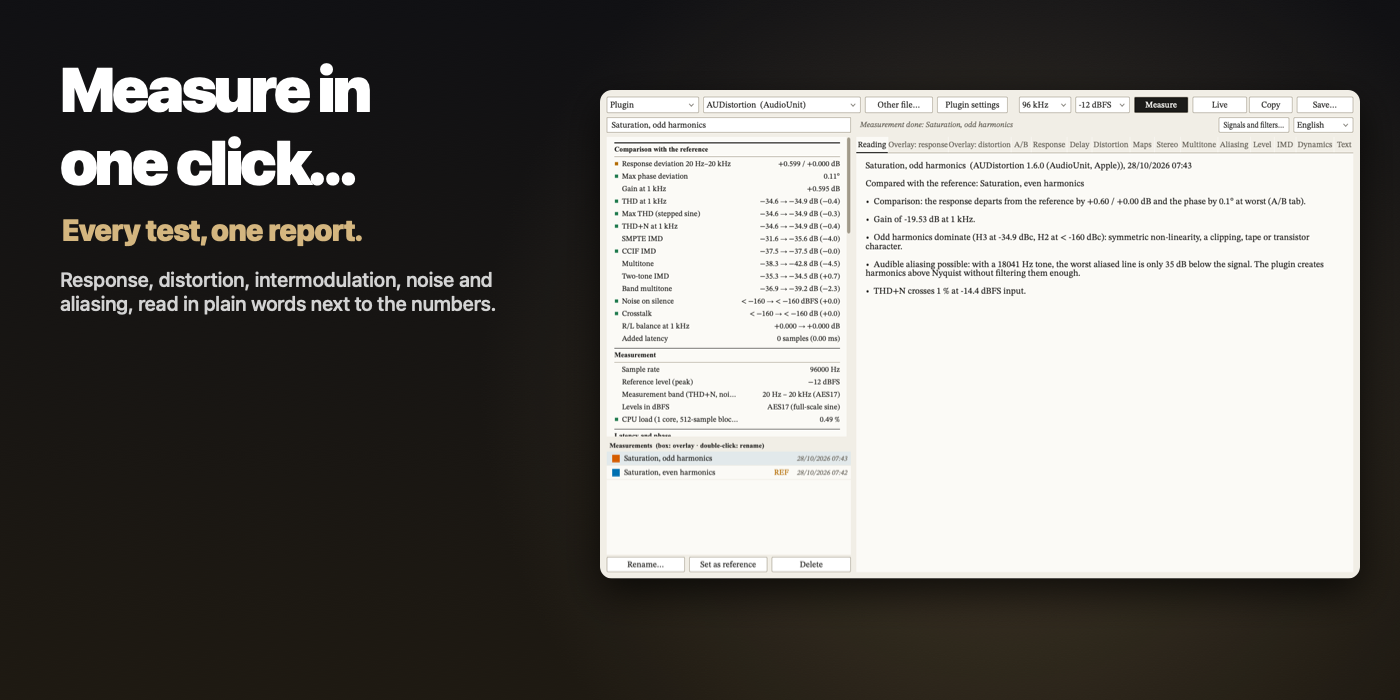Select the Reading tab
Image resolution: width=1400 pixels, height=700 pixels.
[x=872, y=145]
